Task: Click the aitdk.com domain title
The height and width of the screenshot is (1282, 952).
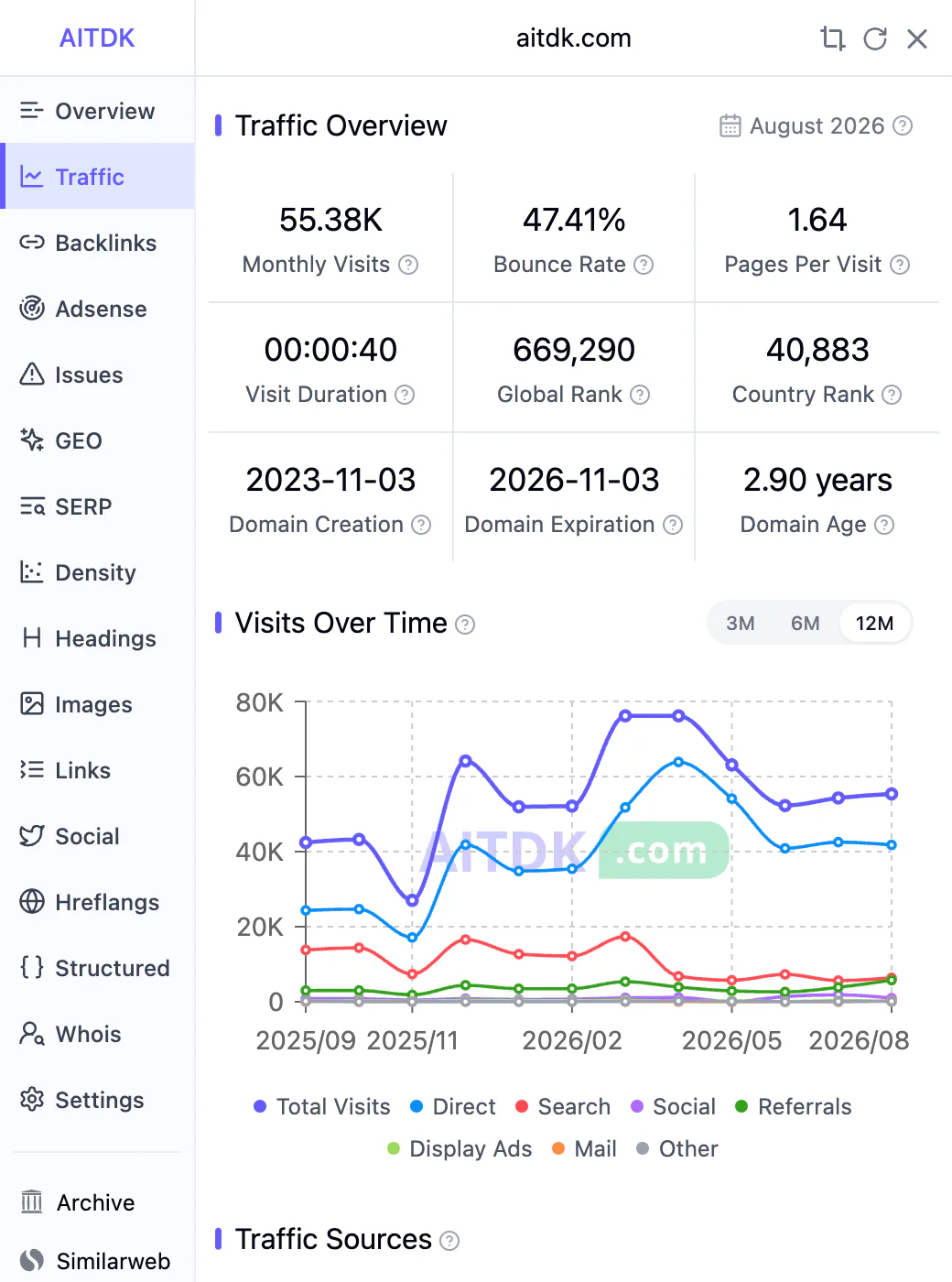Action: (574, 38)
